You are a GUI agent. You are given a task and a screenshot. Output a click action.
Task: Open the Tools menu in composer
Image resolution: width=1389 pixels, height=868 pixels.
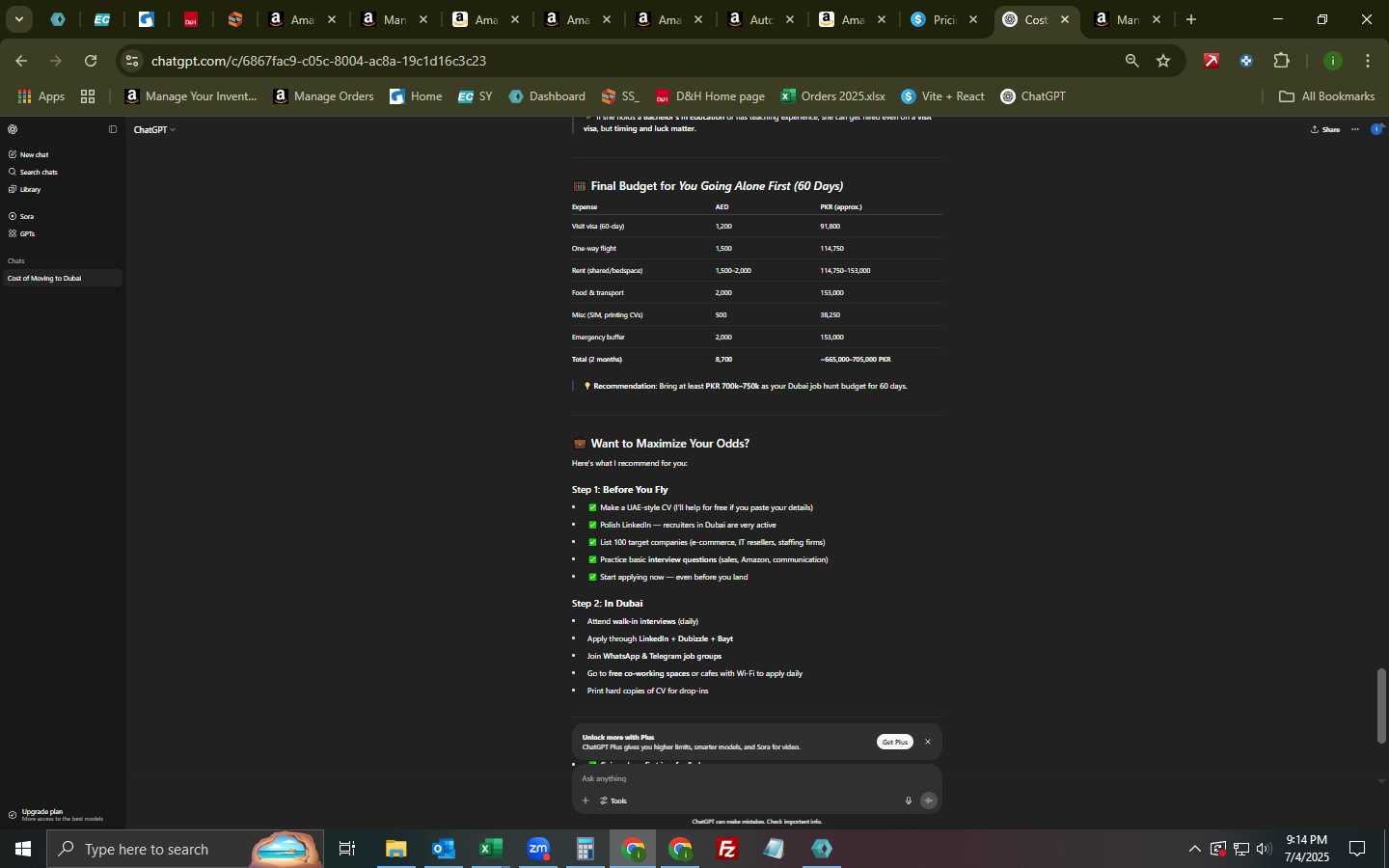tap(613, 800)
